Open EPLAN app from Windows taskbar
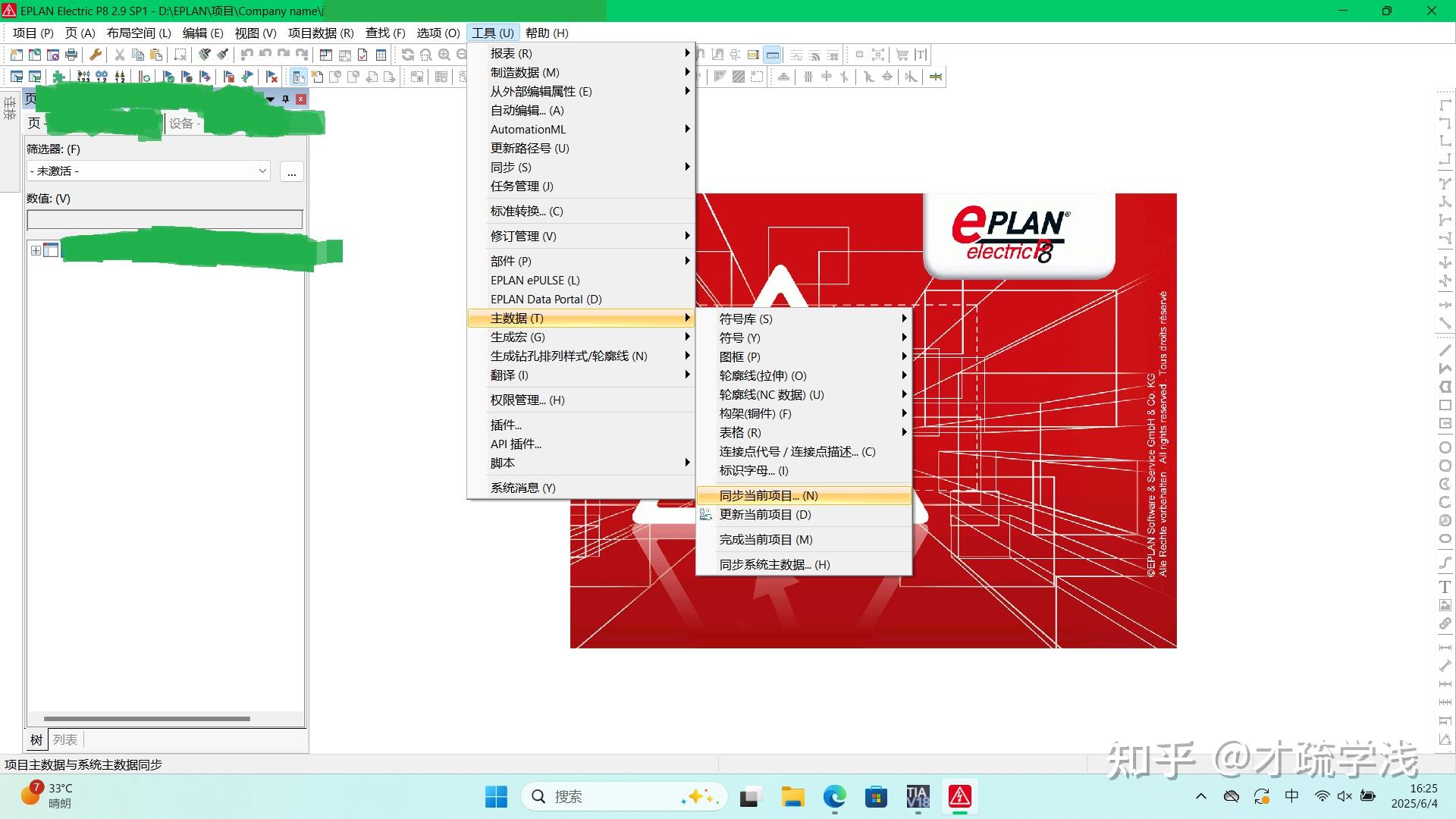Image resolution: width=1456 pixels, height=819 pixels. click(x=959, y=796)
